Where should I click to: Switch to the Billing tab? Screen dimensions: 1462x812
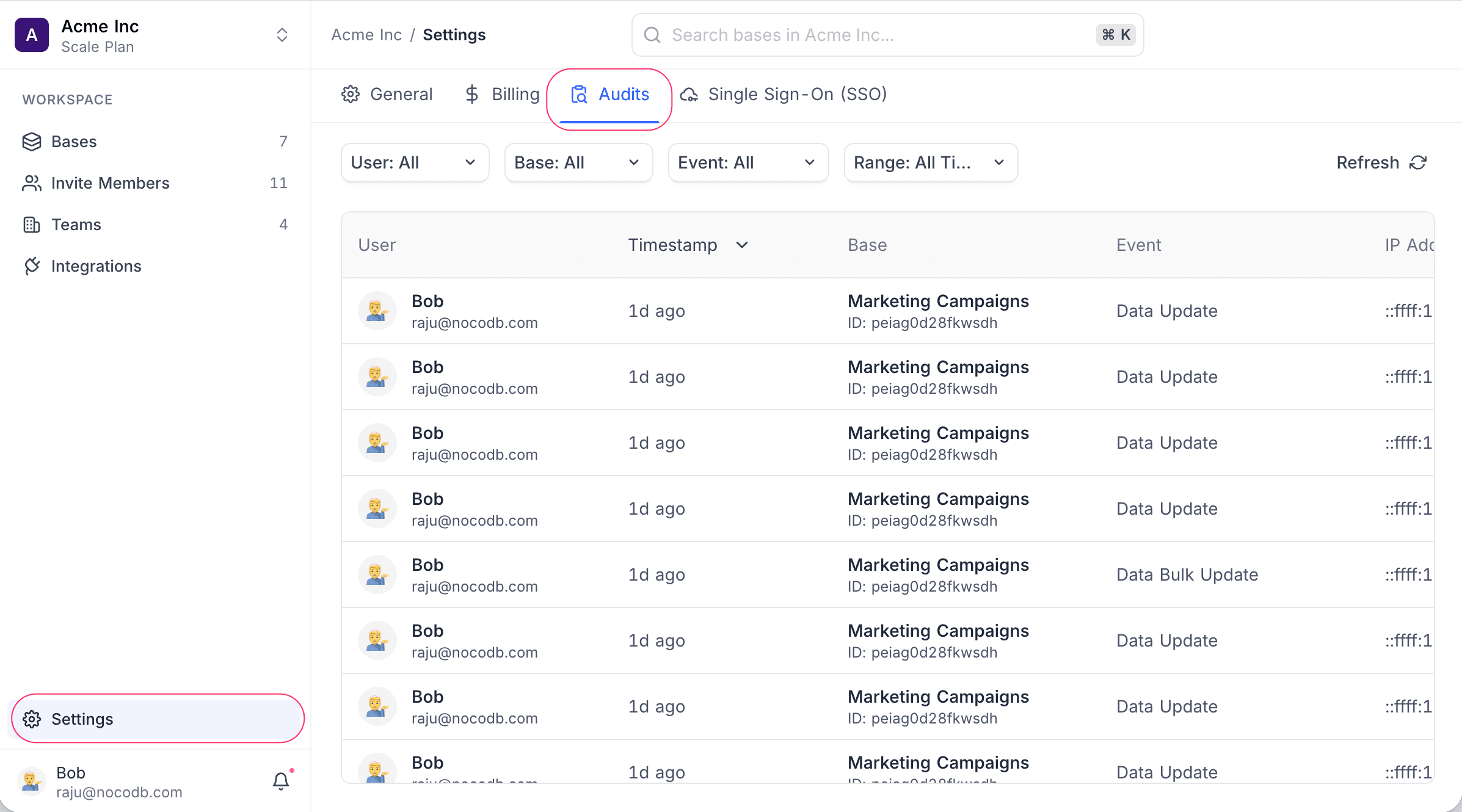click(501, 94)
